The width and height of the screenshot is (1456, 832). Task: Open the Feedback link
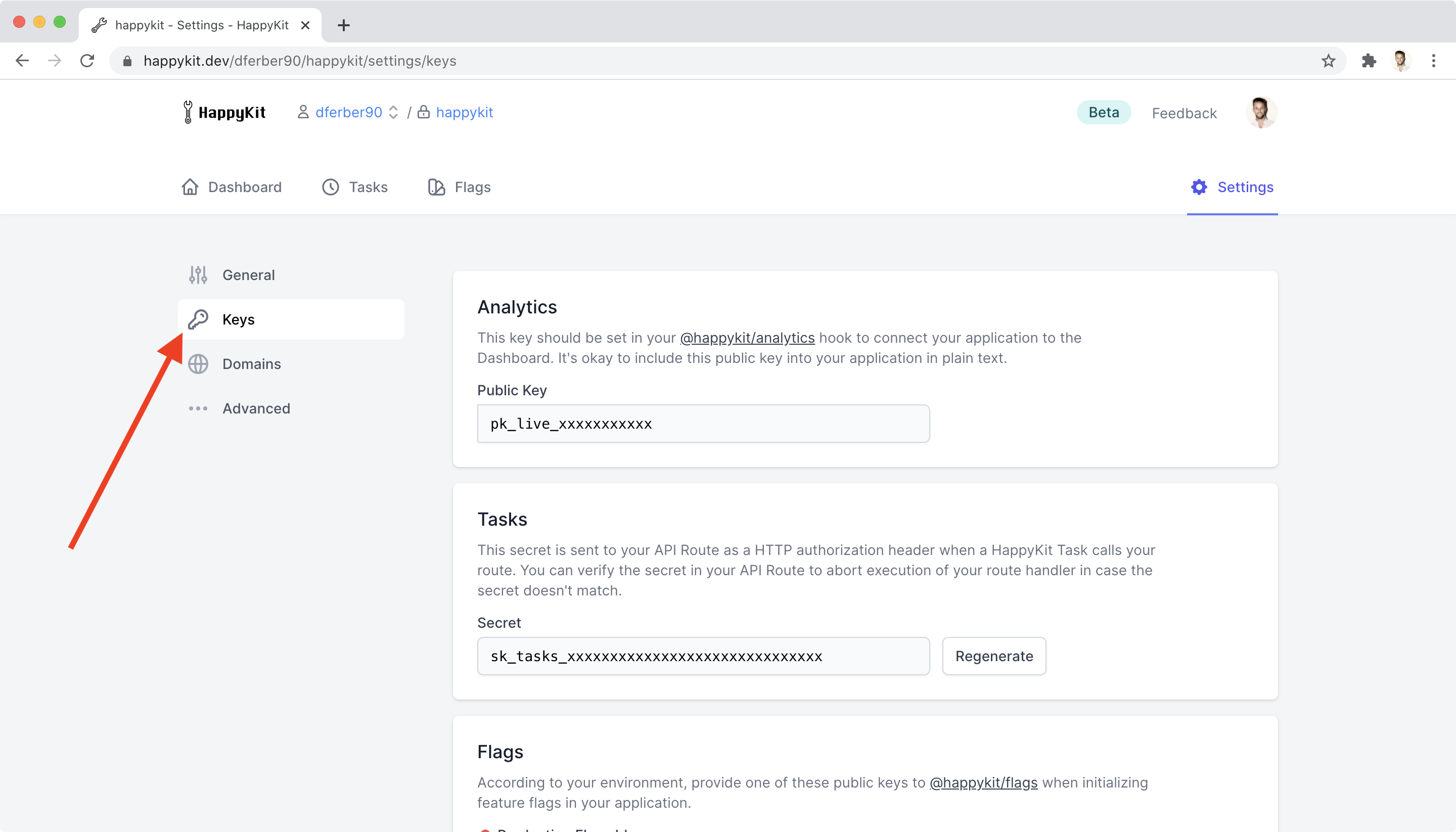click(x=1184, y=113)
